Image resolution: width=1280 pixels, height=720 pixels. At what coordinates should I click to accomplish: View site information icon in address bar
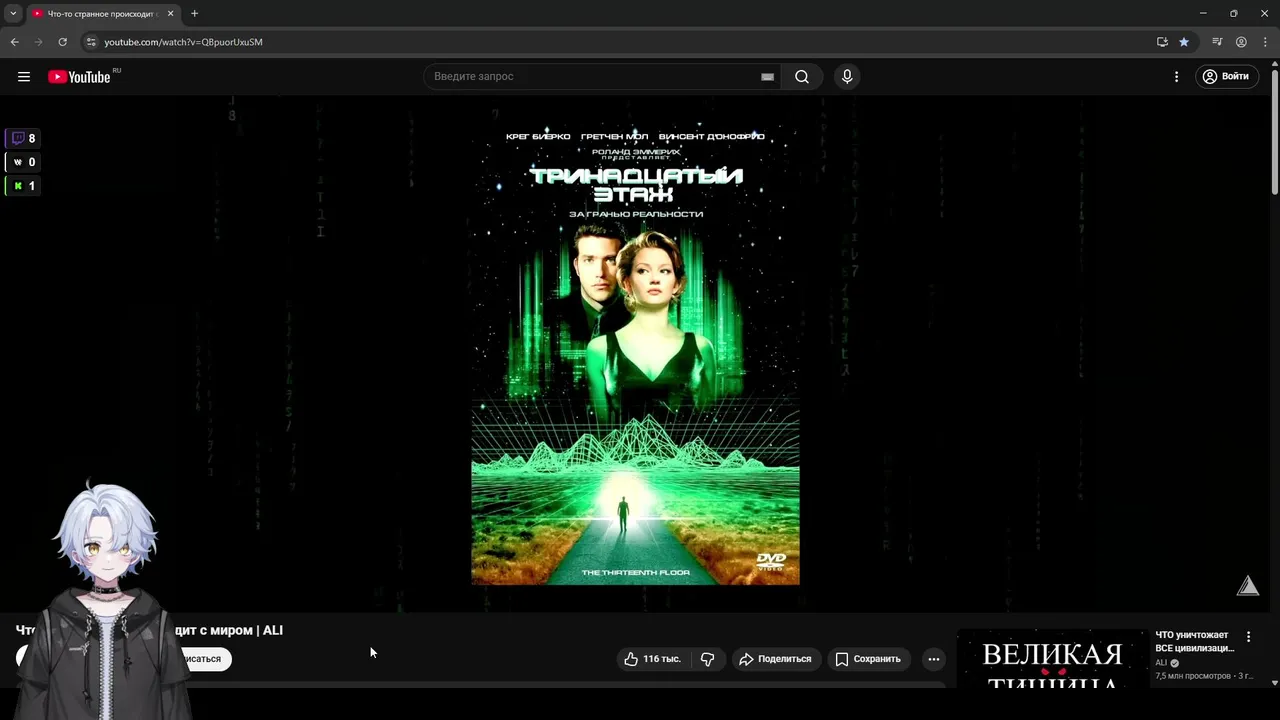click(x=90, y=42)
